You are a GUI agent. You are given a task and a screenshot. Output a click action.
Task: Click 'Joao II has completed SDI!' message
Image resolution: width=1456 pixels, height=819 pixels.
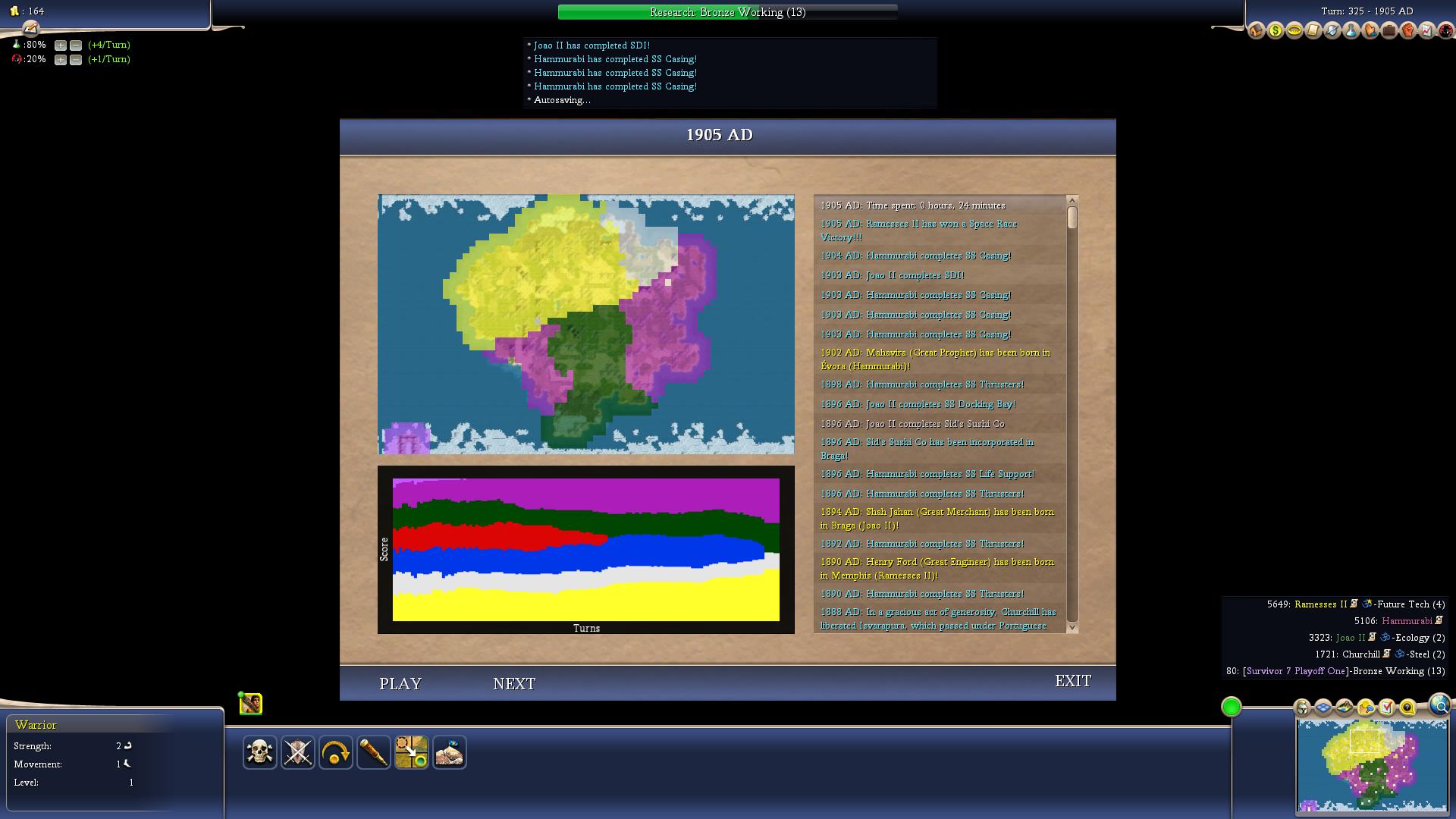(591, 45)
